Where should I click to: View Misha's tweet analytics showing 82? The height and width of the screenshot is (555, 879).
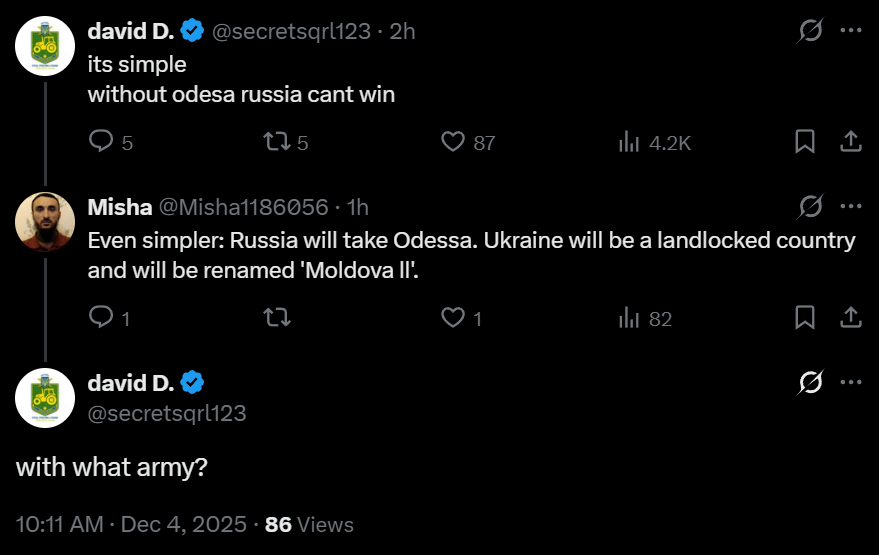[645, 318]
